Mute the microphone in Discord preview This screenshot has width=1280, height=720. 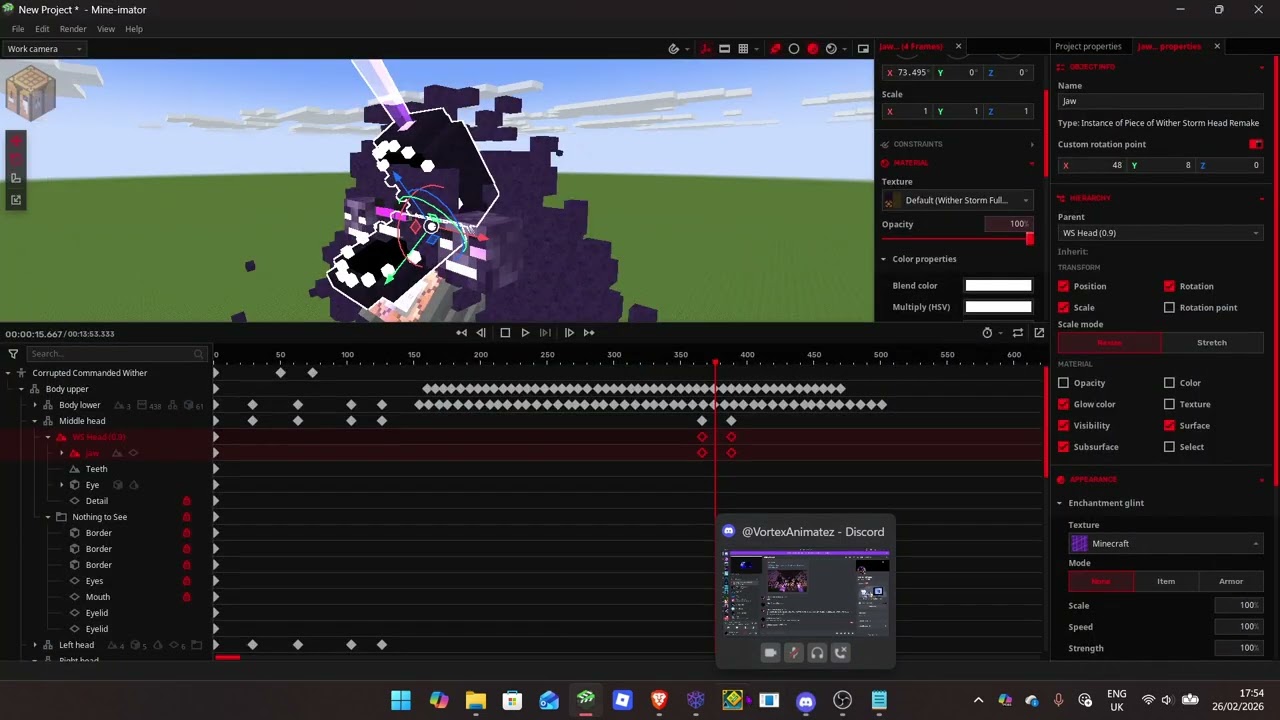(x=793, y=653)
